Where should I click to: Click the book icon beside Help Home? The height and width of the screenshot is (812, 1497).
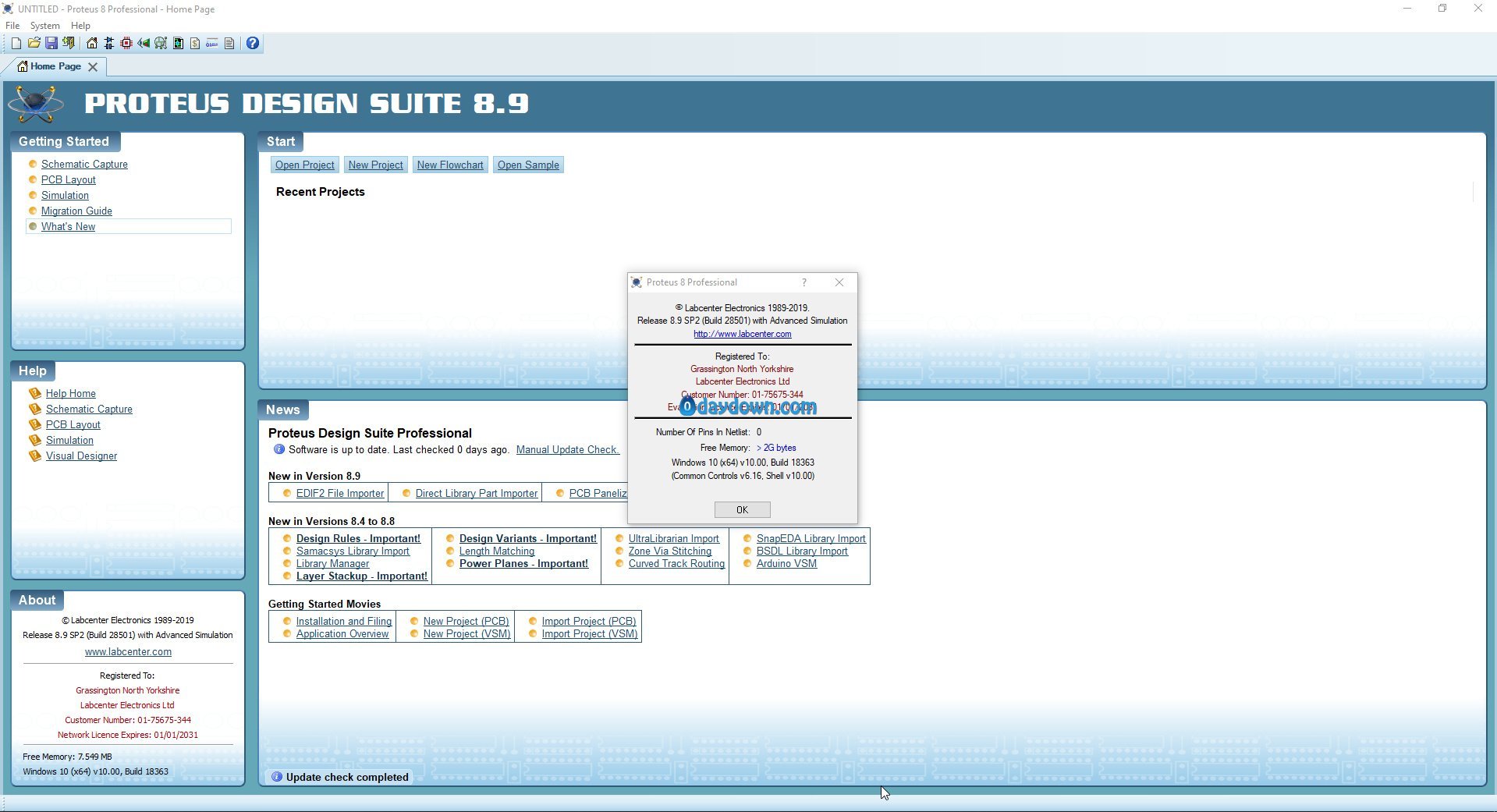(35, 394)
